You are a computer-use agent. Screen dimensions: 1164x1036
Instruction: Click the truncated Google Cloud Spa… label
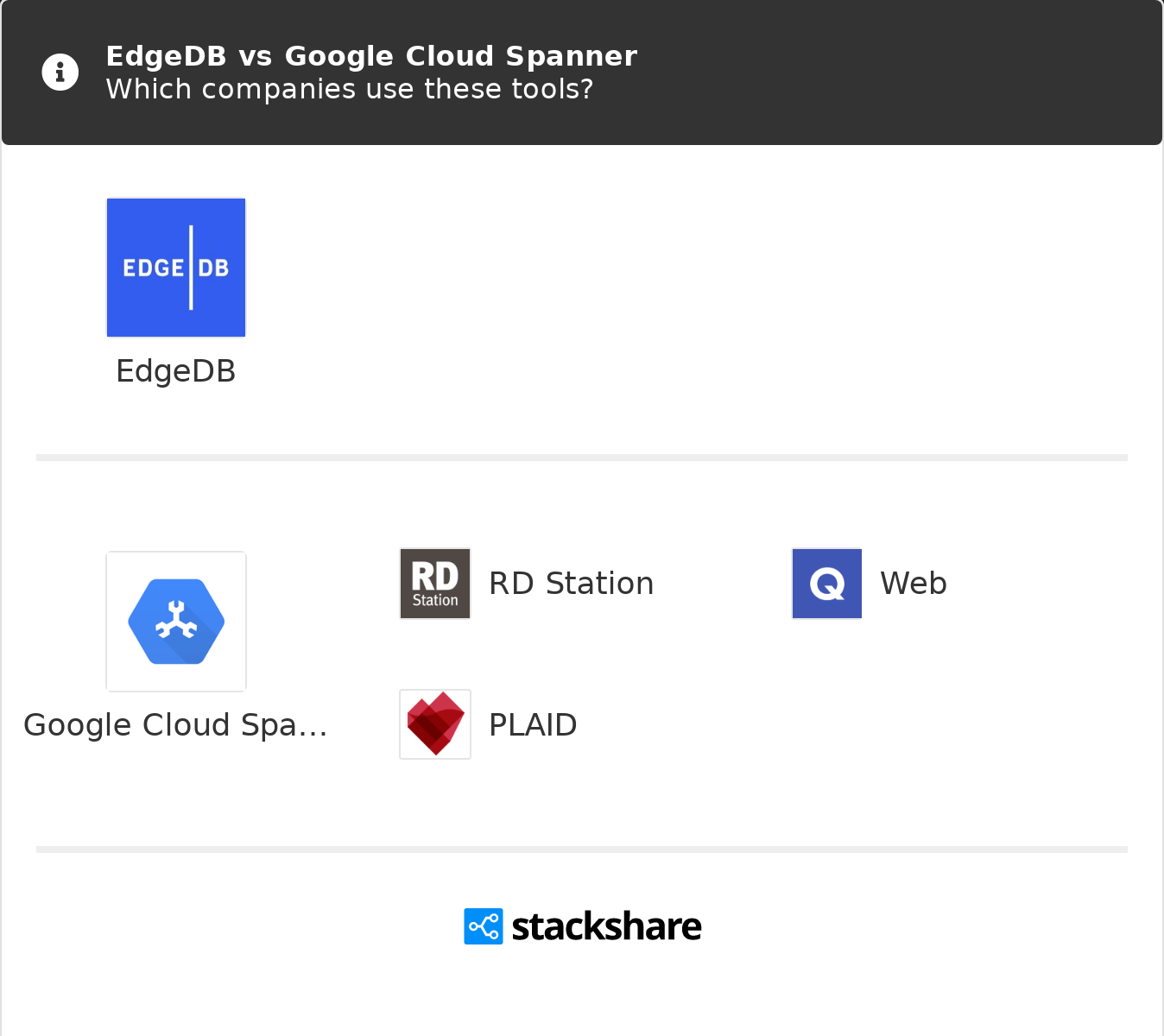click(176, 725)
